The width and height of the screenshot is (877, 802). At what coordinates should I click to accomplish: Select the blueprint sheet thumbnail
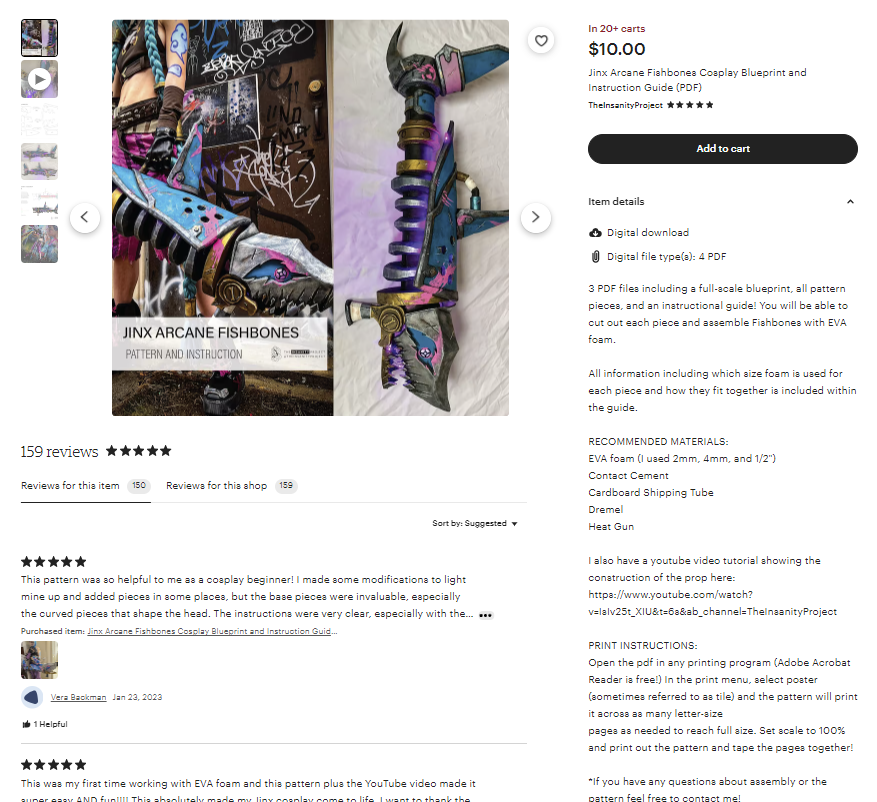coord(39,120)
